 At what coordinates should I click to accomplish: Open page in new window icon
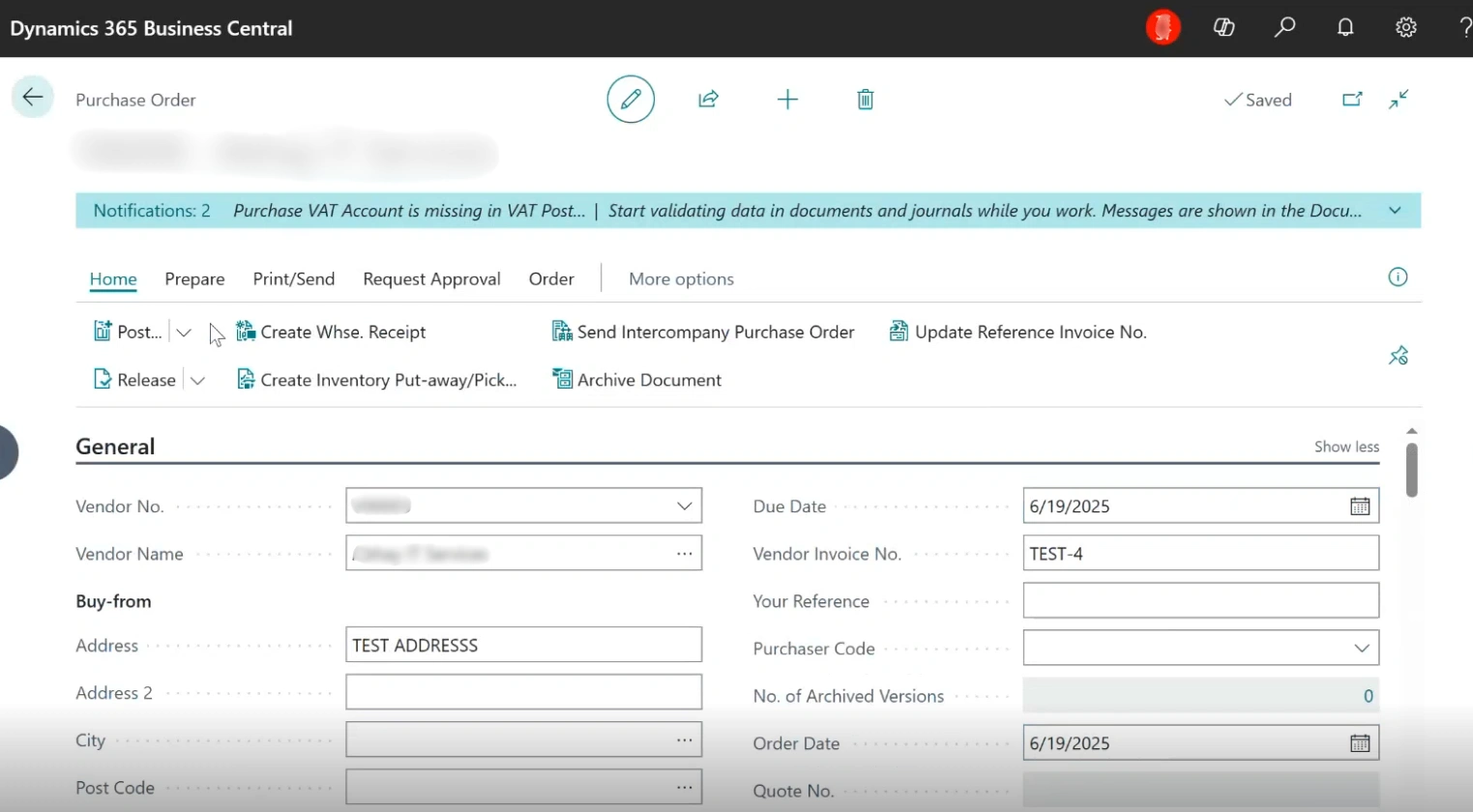[x=1352, y=99]
